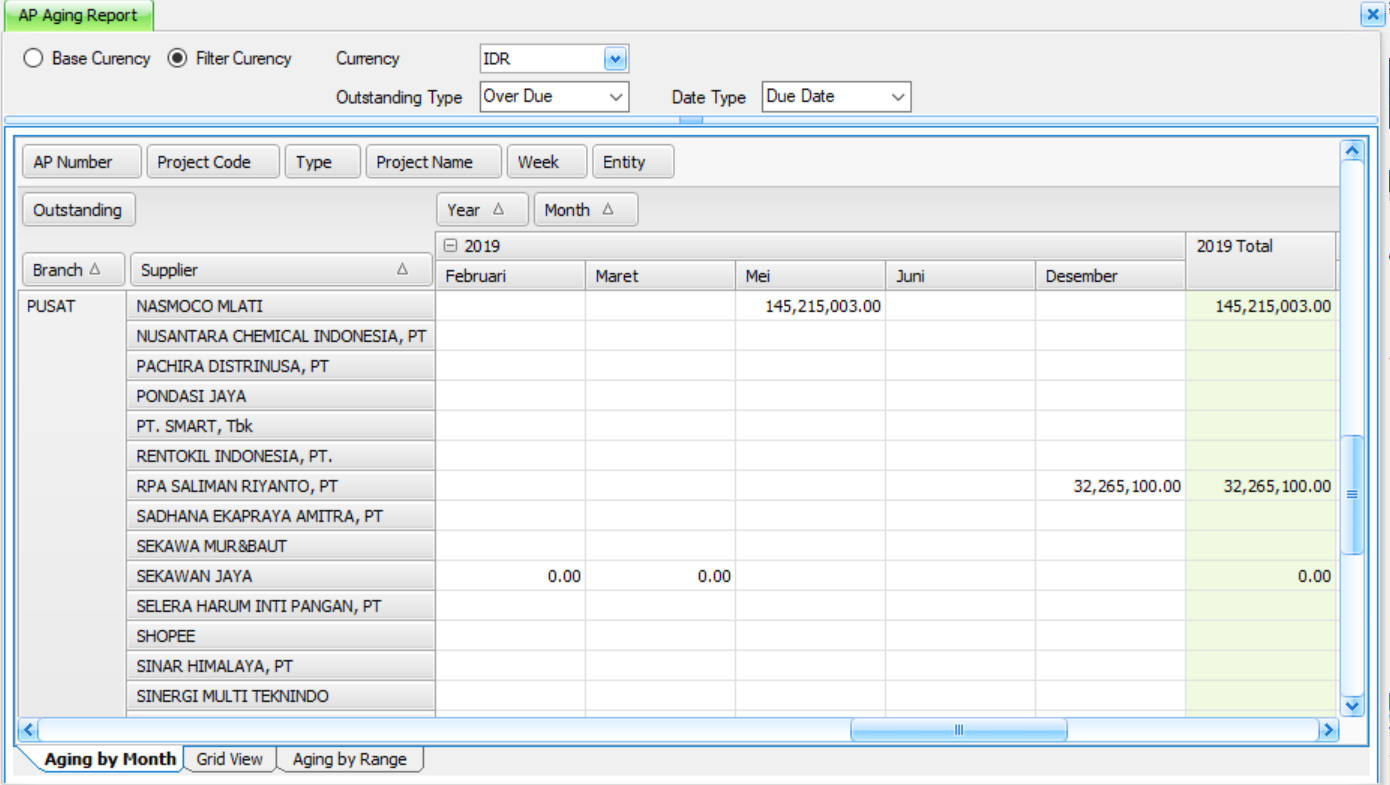Click SEKAWAN JAYA Februari 0.00 cell
The width and height of the screenshot is (1390, 785).
pos(510,576)
